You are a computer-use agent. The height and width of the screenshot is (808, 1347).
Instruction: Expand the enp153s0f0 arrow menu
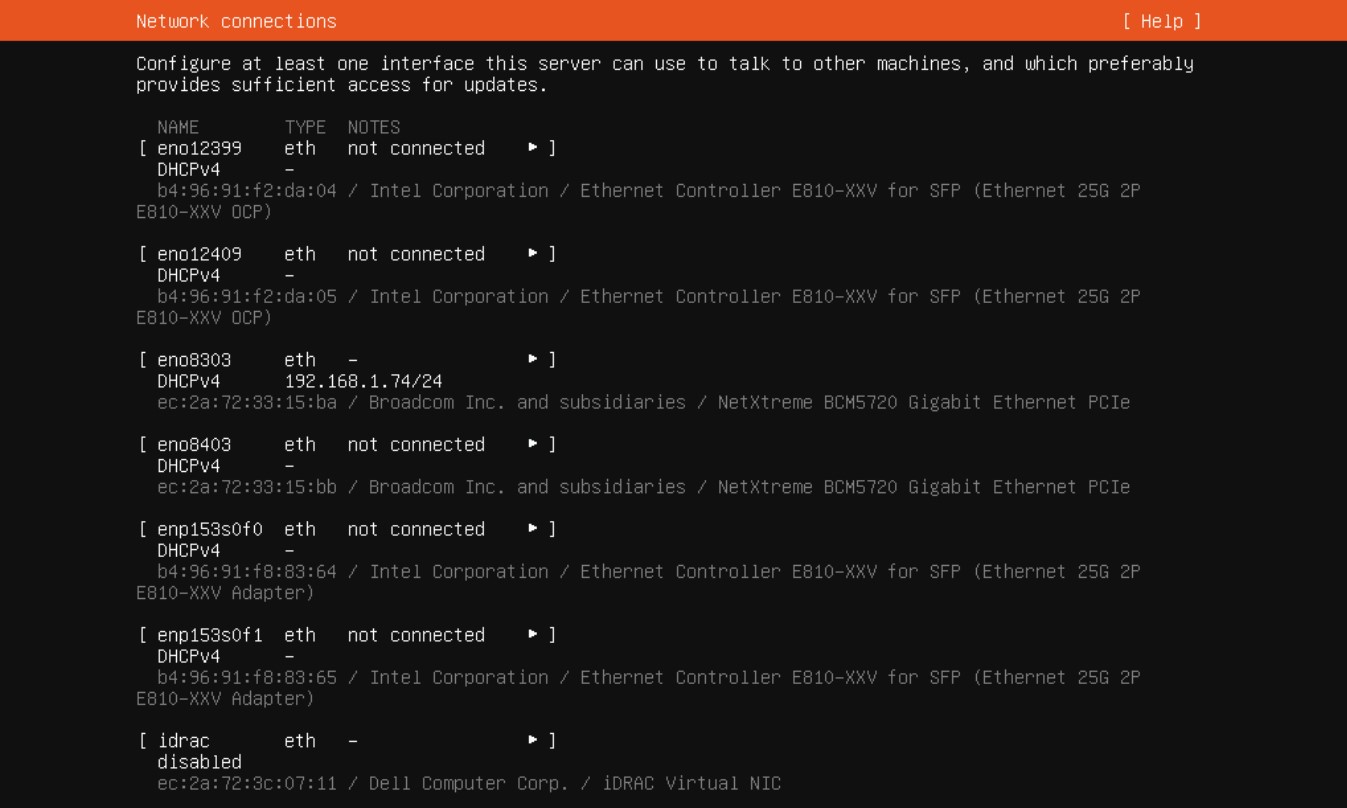534,530
